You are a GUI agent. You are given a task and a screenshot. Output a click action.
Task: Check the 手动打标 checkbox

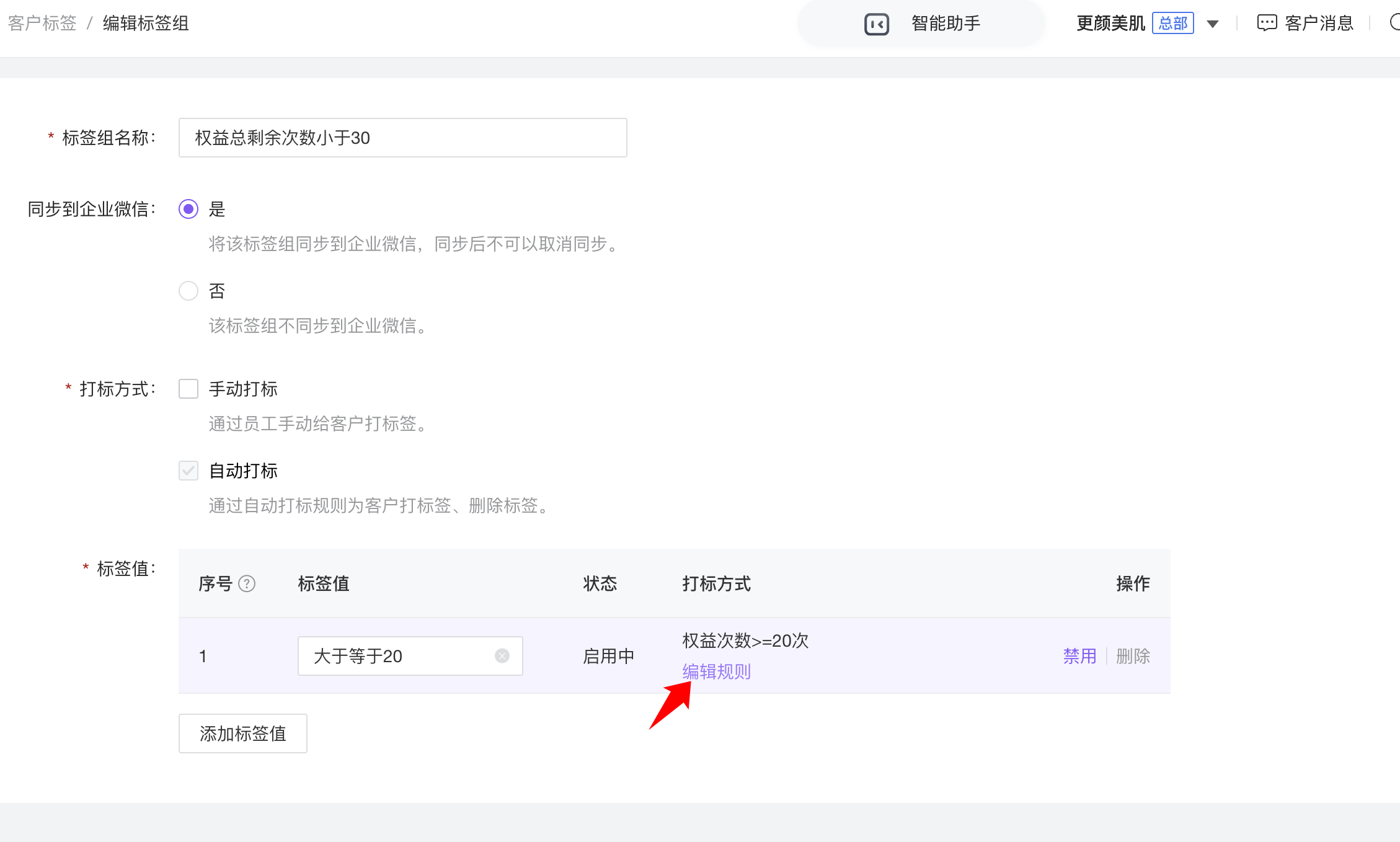click(x=188, y=389)
